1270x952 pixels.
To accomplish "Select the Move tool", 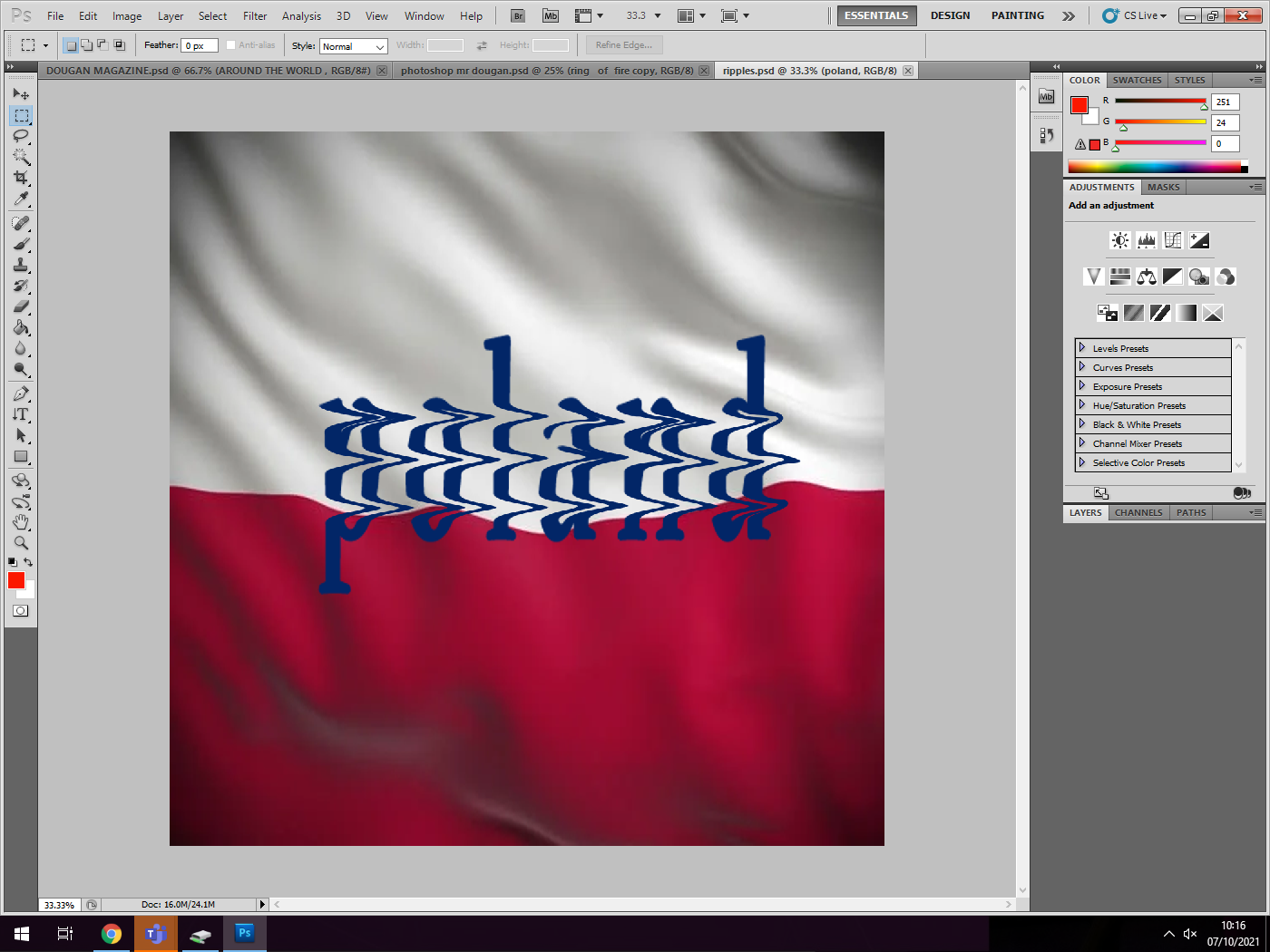I will click(x=21, y=94).
